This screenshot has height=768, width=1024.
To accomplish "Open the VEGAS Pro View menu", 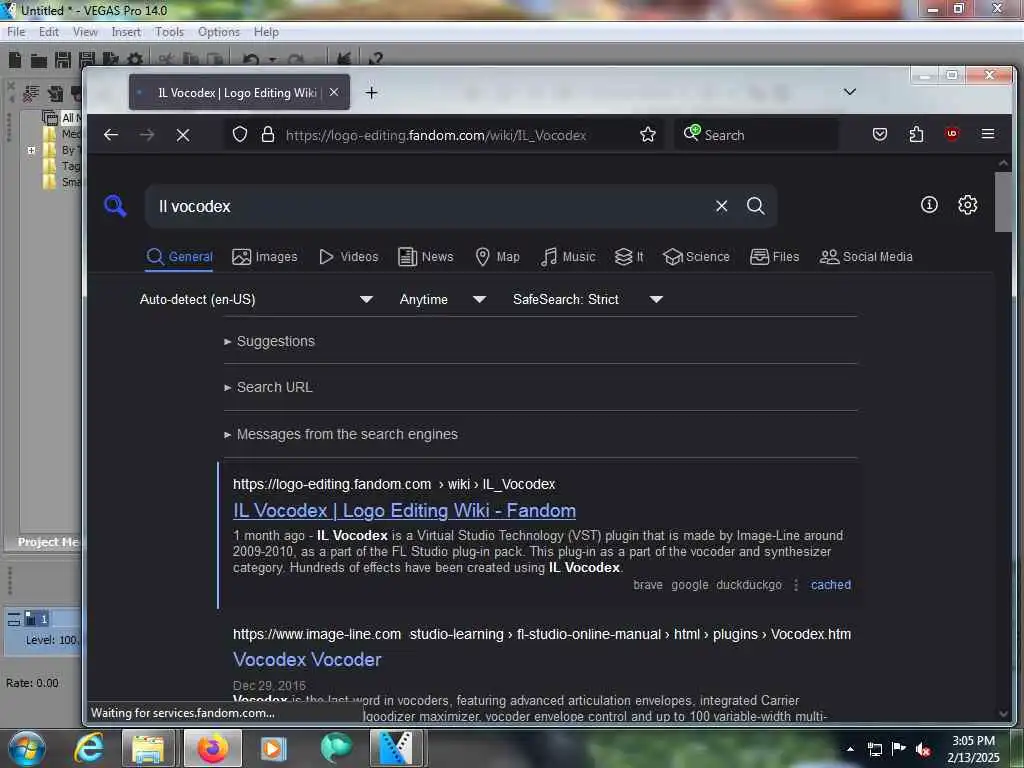I will tap(85, 32).
